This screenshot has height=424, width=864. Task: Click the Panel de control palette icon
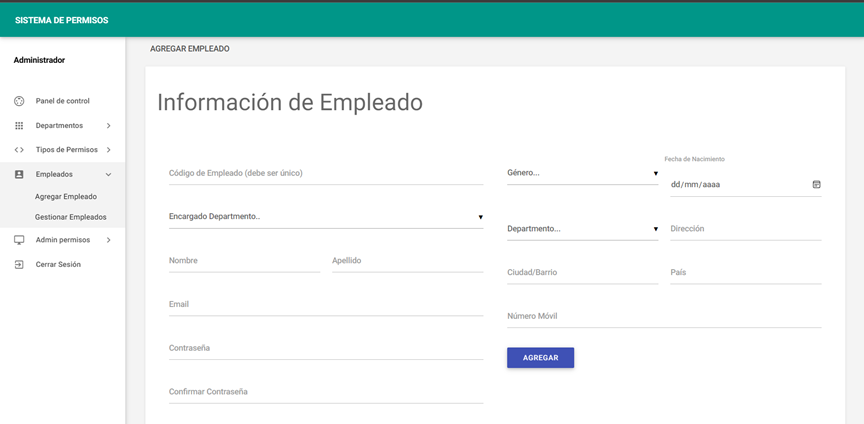(x=19, y=101)
